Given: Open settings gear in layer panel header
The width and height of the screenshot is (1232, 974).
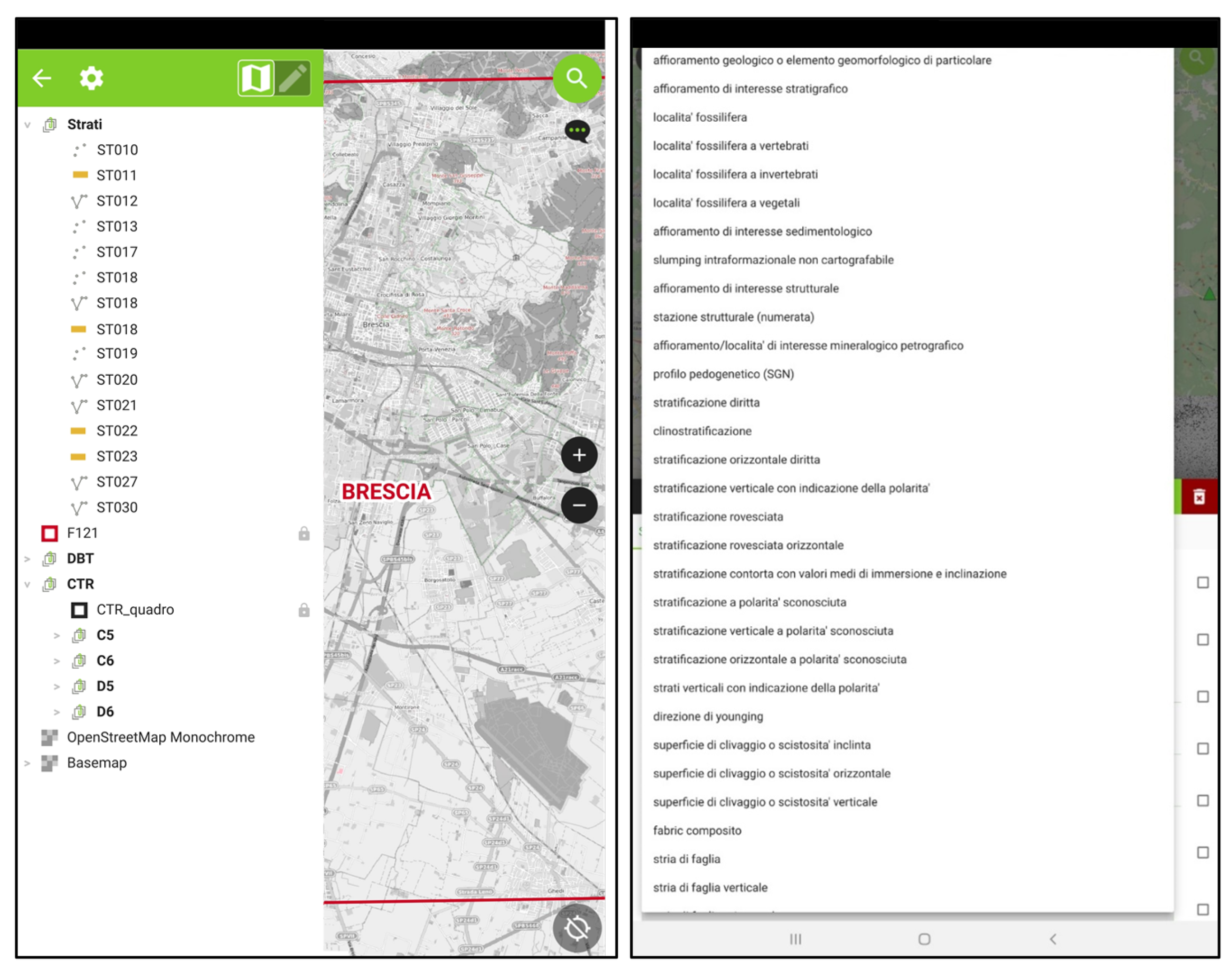Looking at the screenshot, I should pyautogui.click(x=91, y=77).
